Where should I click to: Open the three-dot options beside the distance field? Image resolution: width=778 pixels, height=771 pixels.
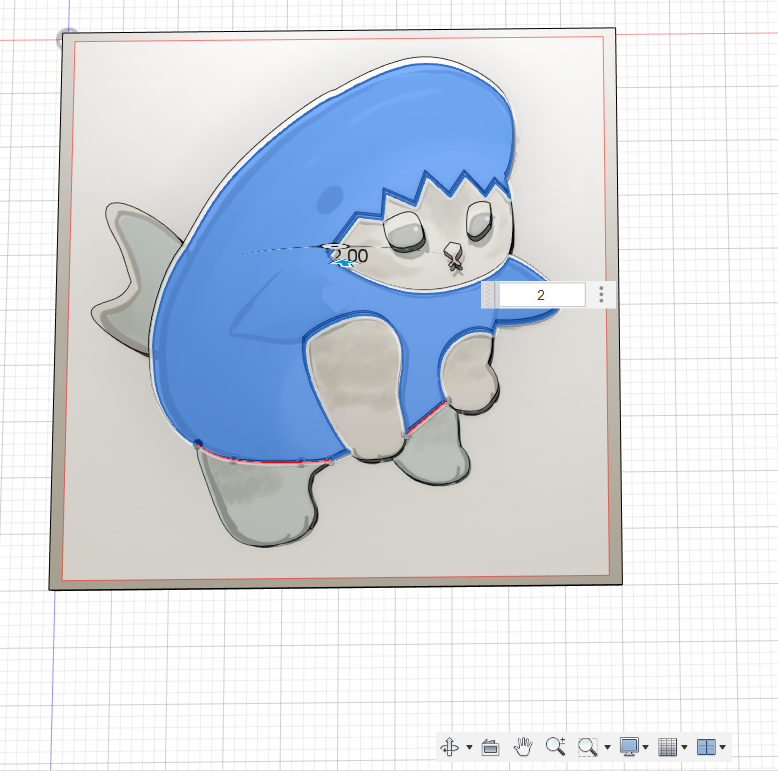(x=601, y=295)
